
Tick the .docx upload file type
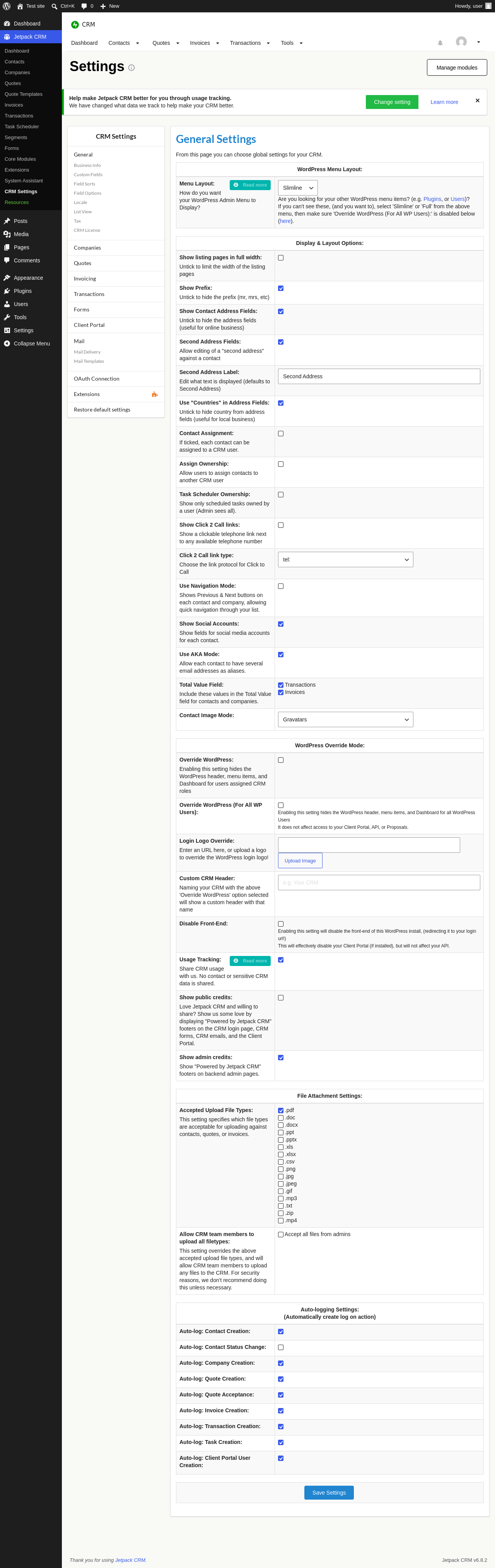click(x=281, y=1125)
